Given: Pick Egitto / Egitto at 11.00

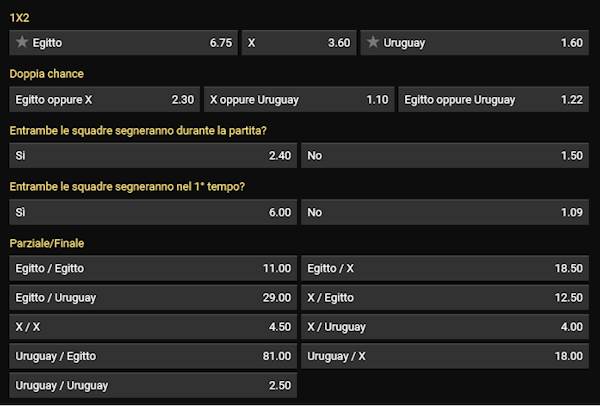Looking at the screenshot, I should tap(153, 269).
